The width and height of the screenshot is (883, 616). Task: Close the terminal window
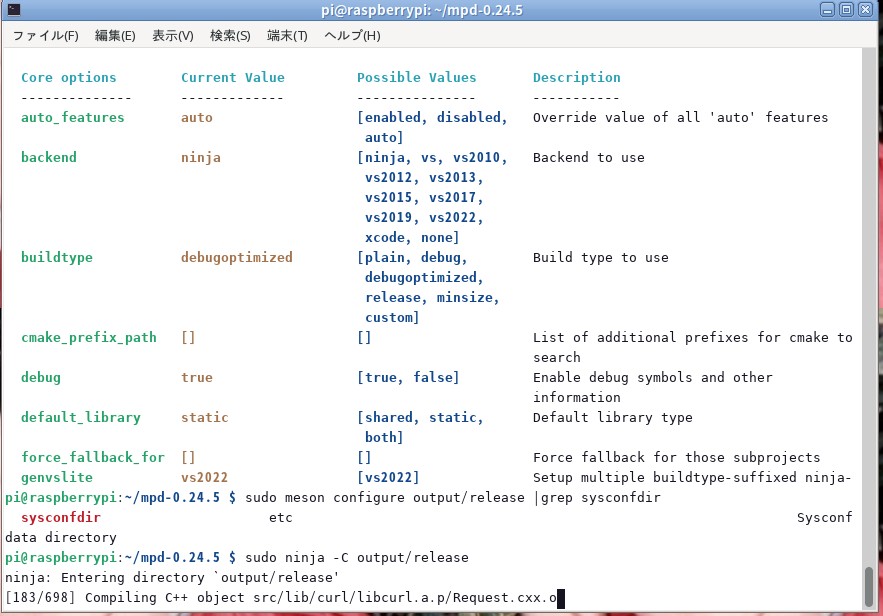(867, 10)
